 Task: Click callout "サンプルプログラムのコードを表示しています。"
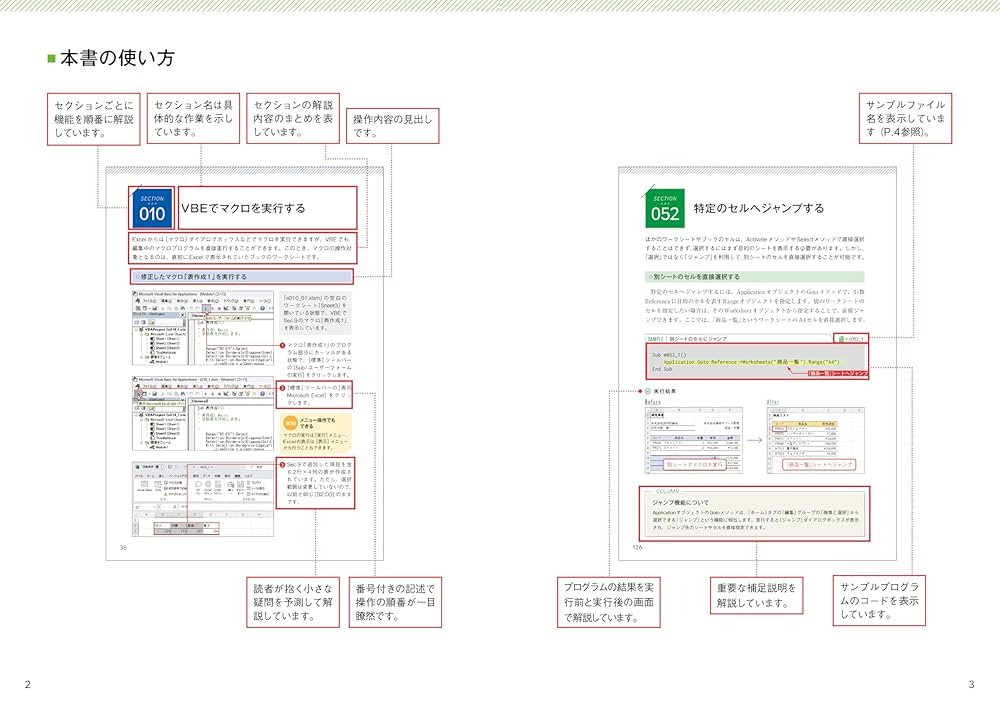(x=879, y=601)
